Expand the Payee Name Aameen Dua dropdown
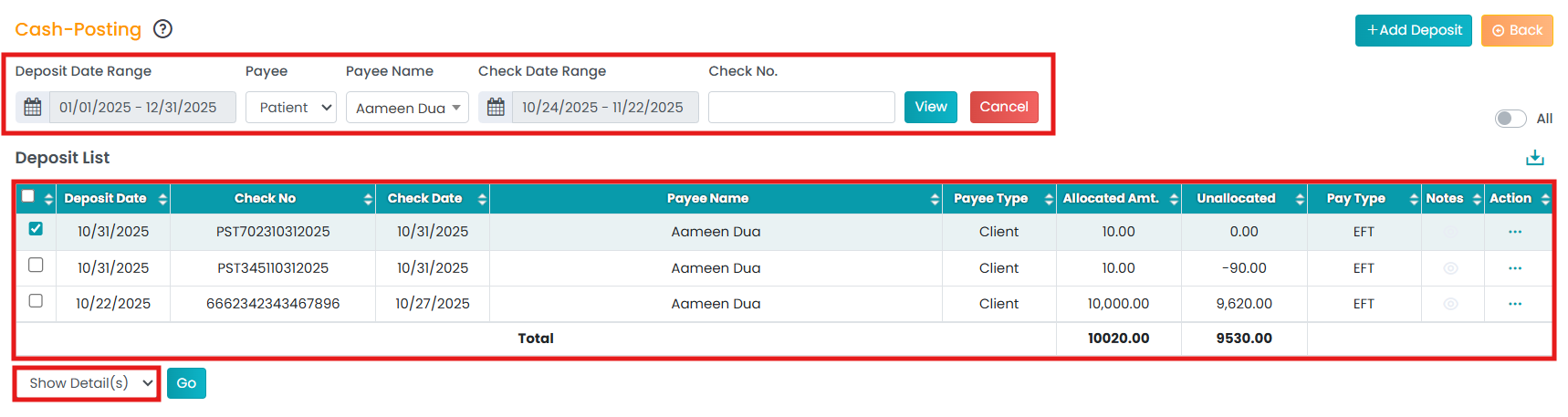The image size is (1568, 417). tap(407, 108)
